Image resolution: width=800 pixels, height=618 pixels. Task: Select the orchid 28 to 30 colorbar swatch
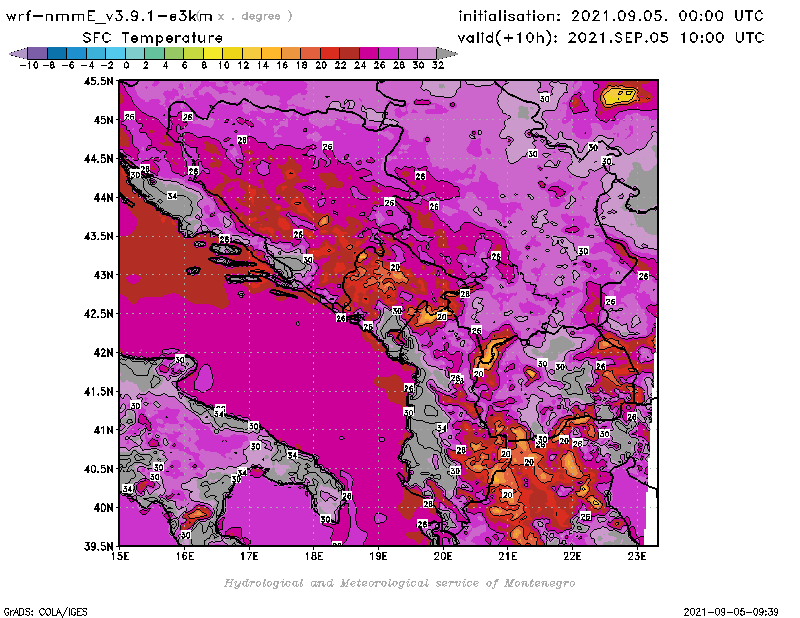pyautogui.click(x=408, y=53)
